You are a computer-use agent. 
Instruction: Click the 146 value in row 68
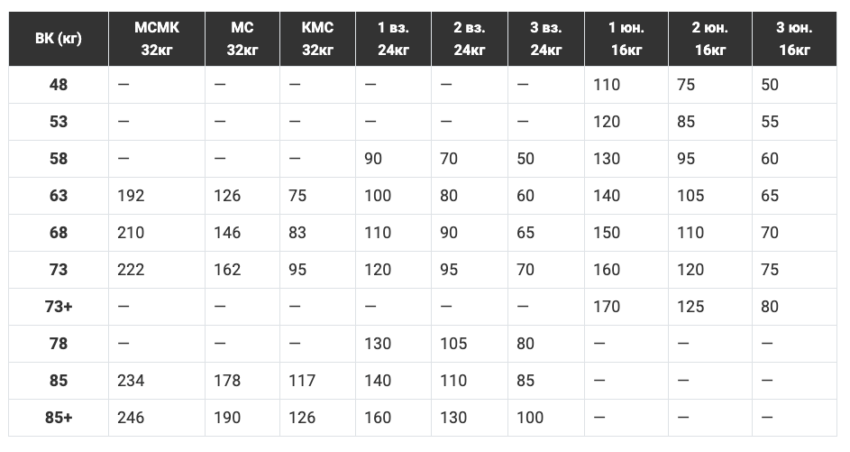tap(227, 233)
